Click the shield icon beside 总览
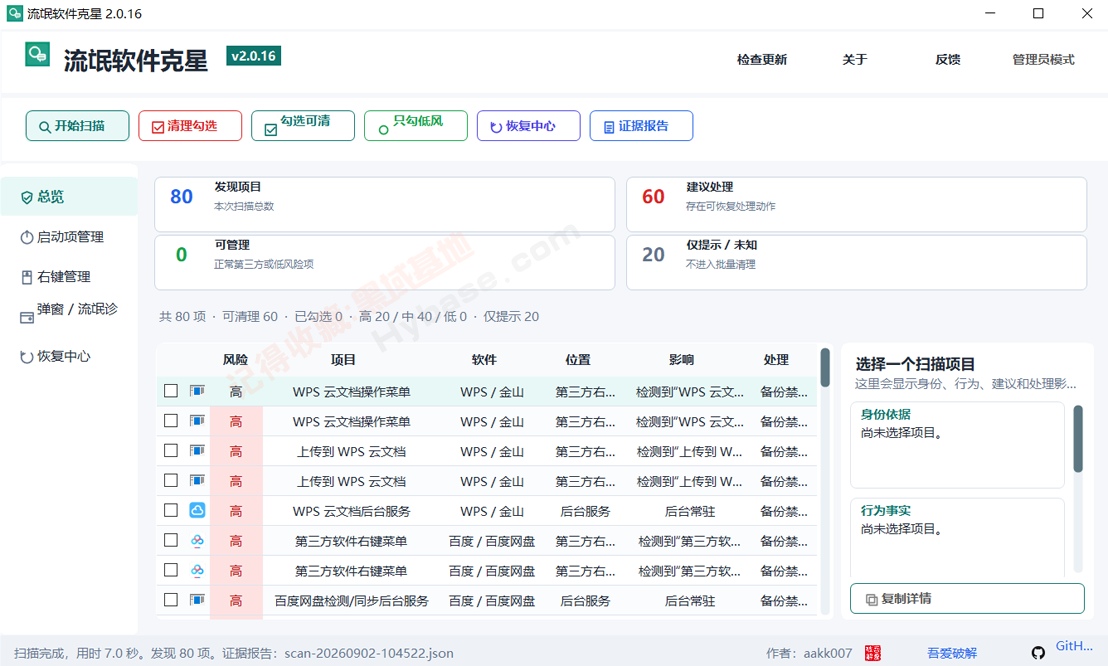Image resolution: width=1108 pixels, height=666 pixels. pos(27,197)
